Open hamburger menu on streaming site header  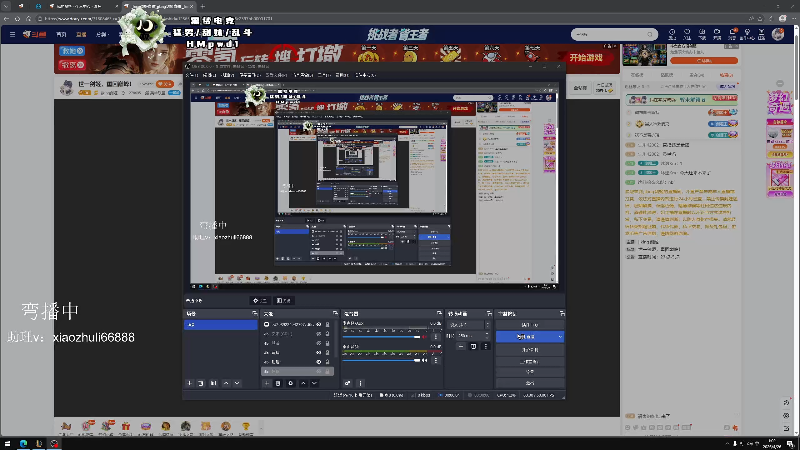pos(12,34)
